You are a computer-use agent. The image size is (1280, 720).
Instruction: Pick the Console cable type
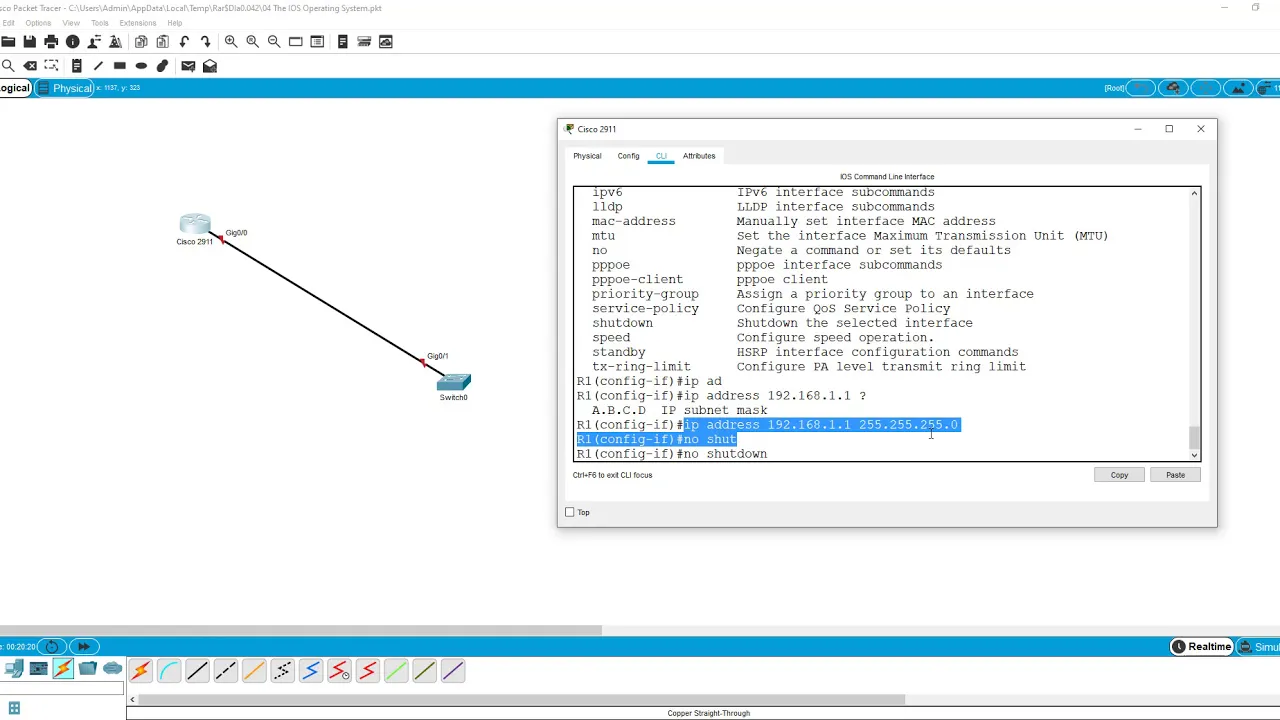169,671
